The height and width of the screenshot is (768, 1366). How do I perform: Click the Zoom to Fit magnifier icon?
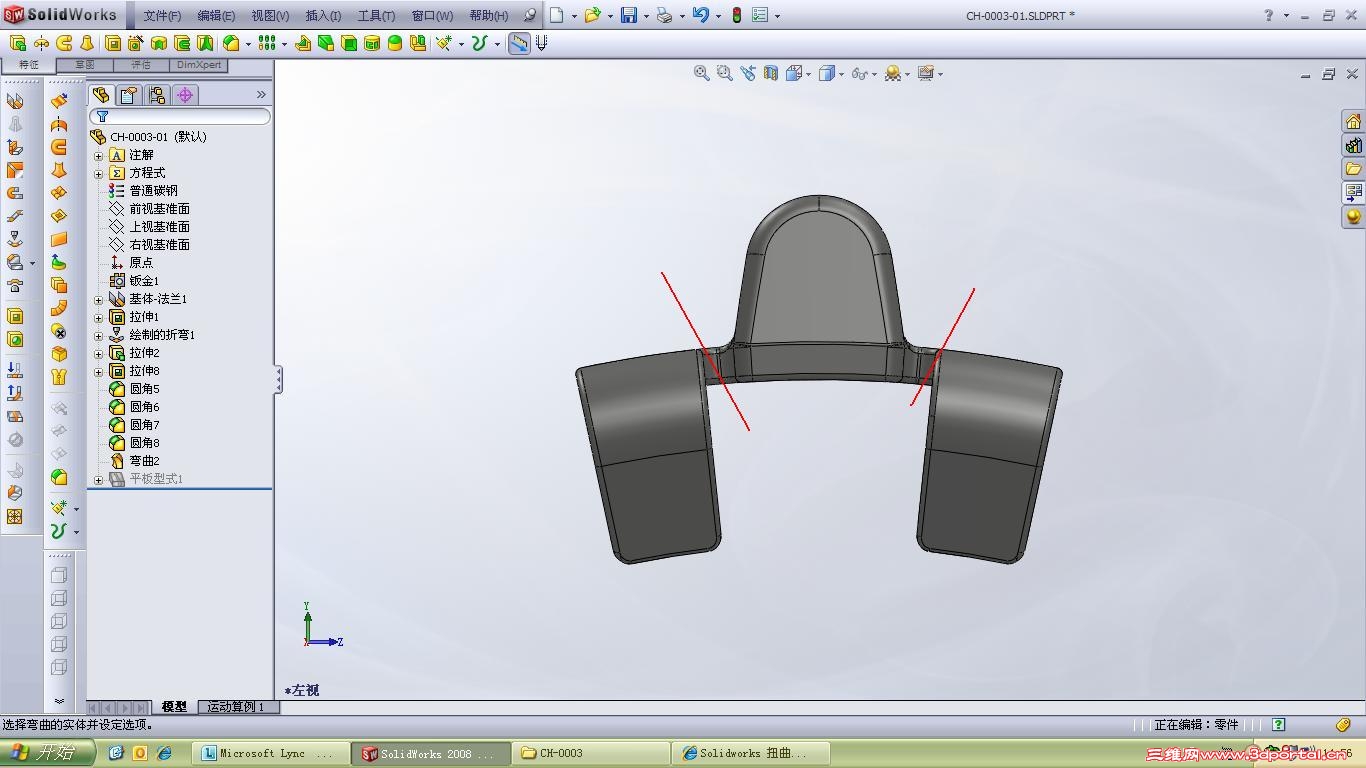tap(702, 73)
